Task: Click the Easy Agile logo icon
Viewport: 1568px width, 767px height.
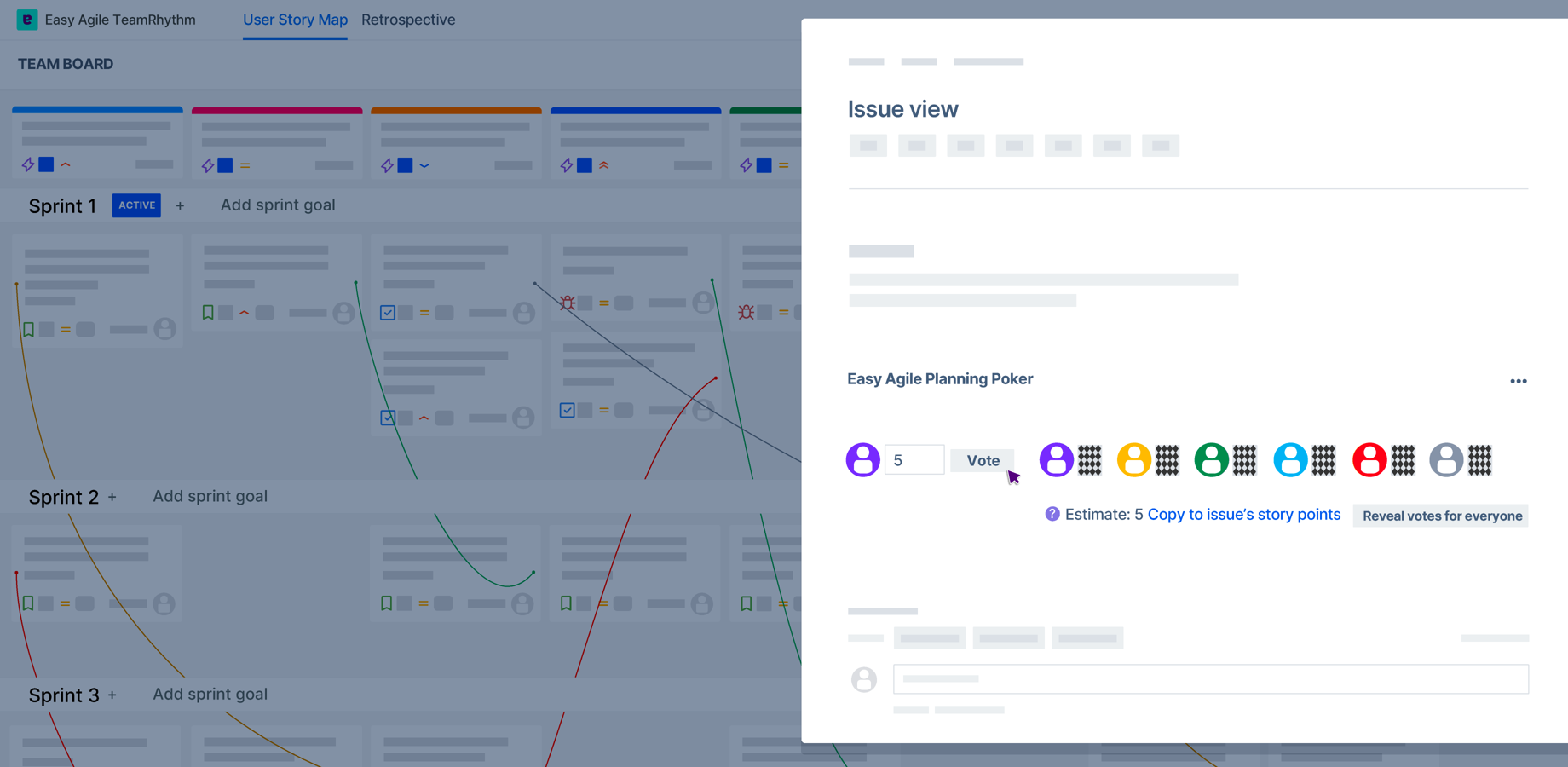Action: (27, 19)
